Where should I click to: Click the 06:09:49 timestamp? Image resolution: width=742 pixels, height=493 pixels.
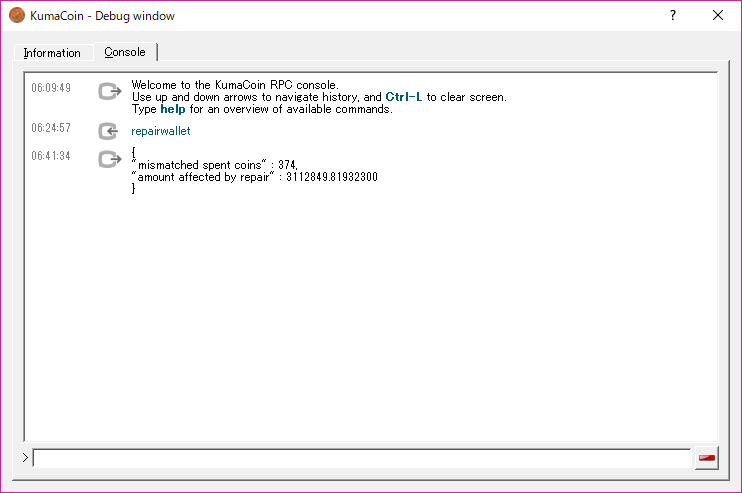click(51, 88)
